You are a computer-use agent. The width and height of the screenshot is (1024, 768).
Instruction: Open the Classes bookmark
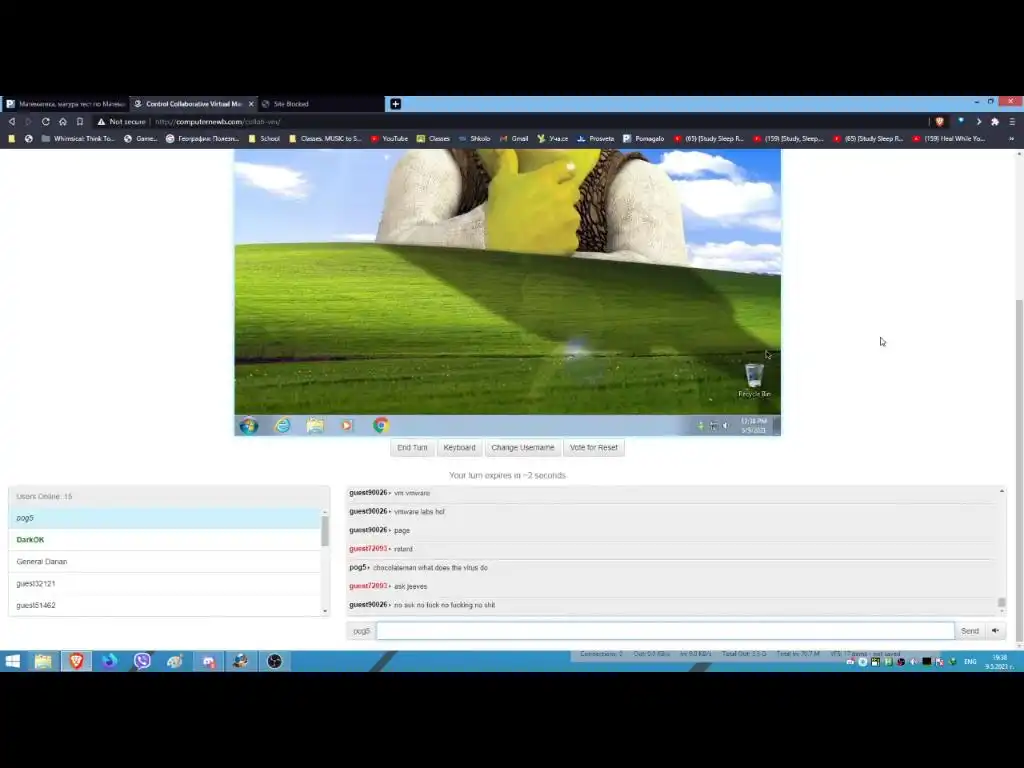coord(434,138)
